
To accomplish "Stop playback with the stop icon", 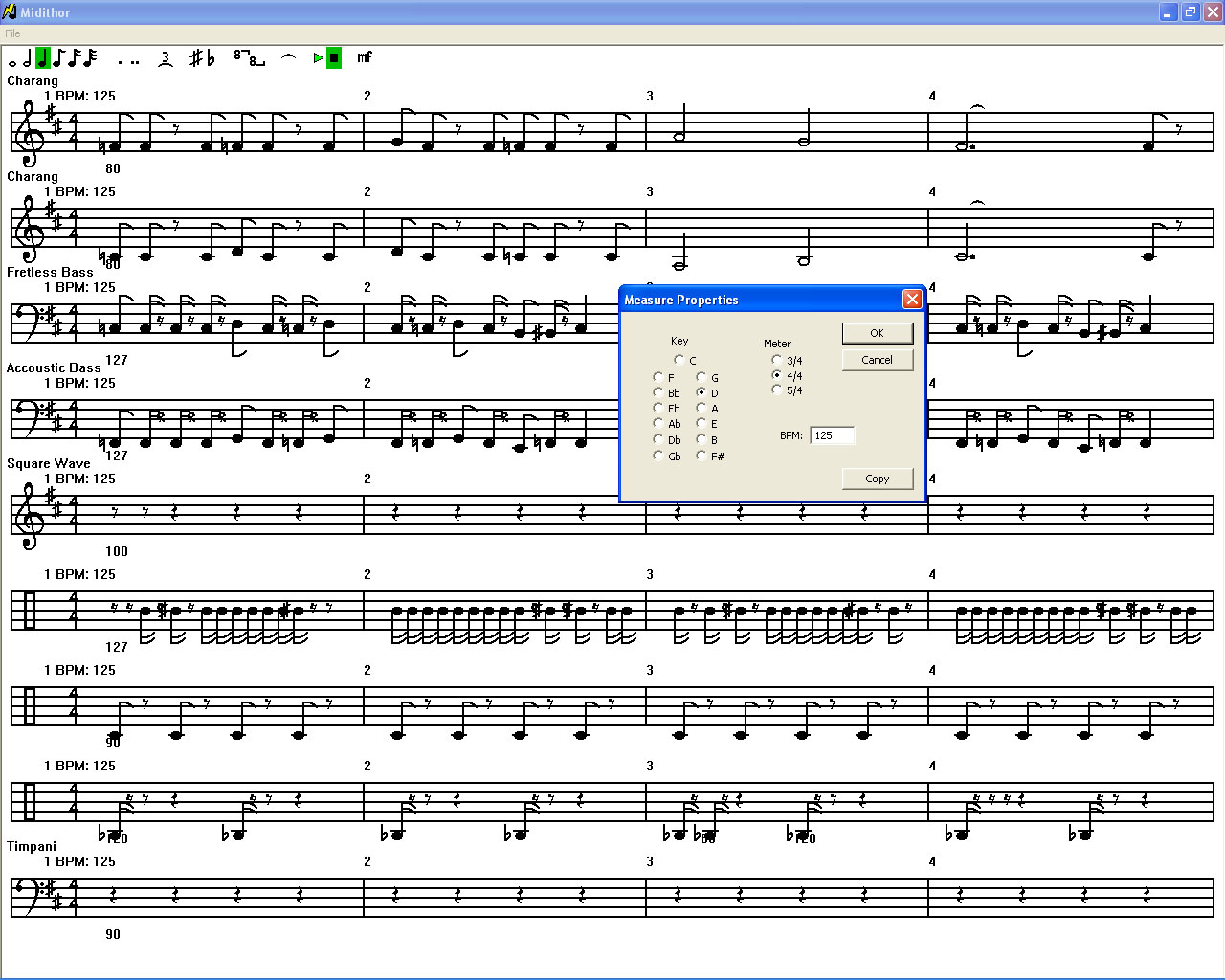I will [x=334, y=58].
